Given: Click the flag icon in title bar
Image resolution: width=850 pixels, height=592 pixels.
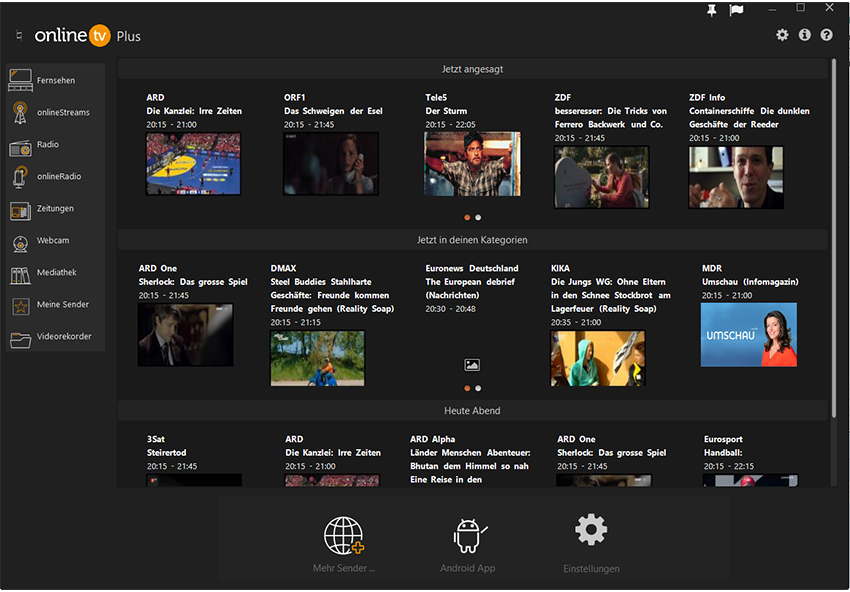Looking at the screenshot, I should 736,10.
